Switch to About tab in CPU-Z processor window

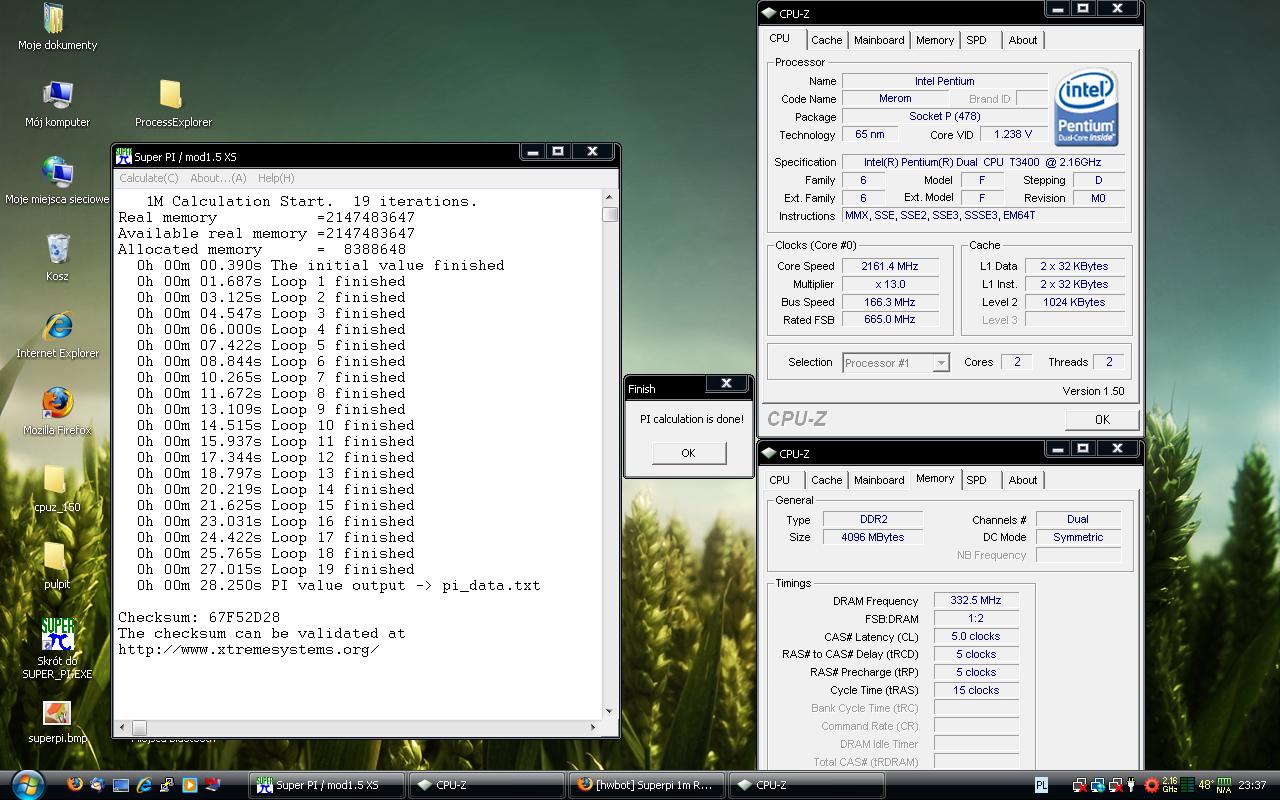(x=1023, y=40)
